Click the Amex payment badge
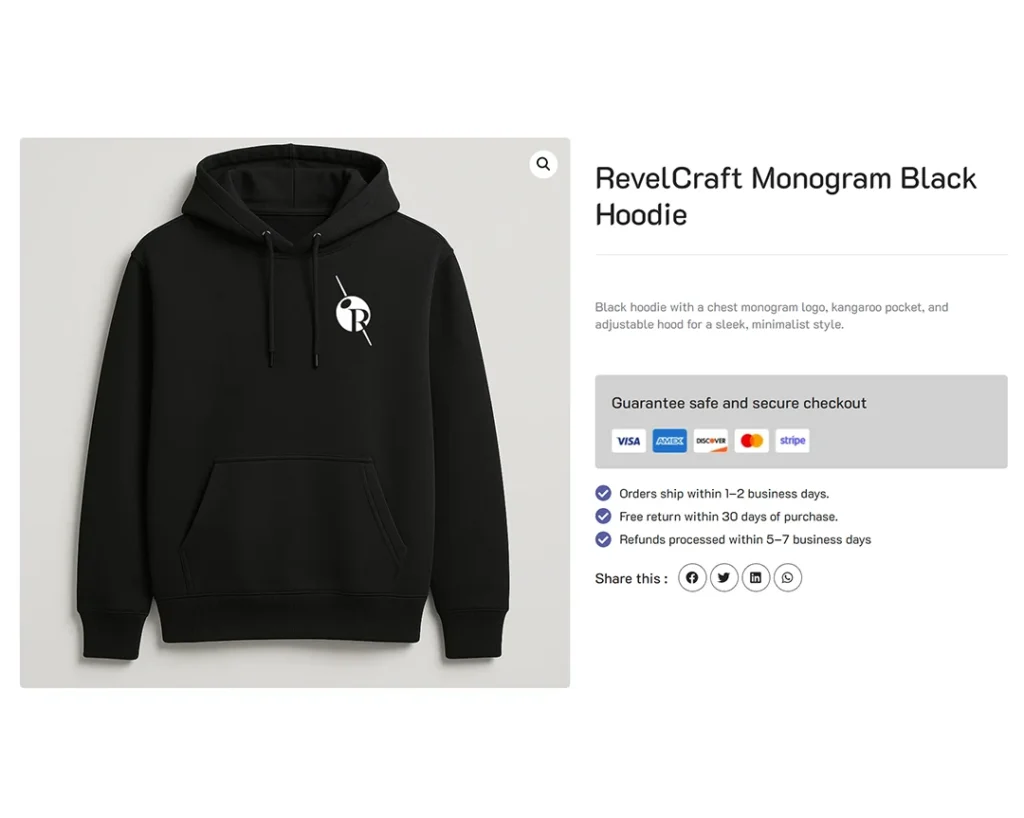 tap(669, 441)
